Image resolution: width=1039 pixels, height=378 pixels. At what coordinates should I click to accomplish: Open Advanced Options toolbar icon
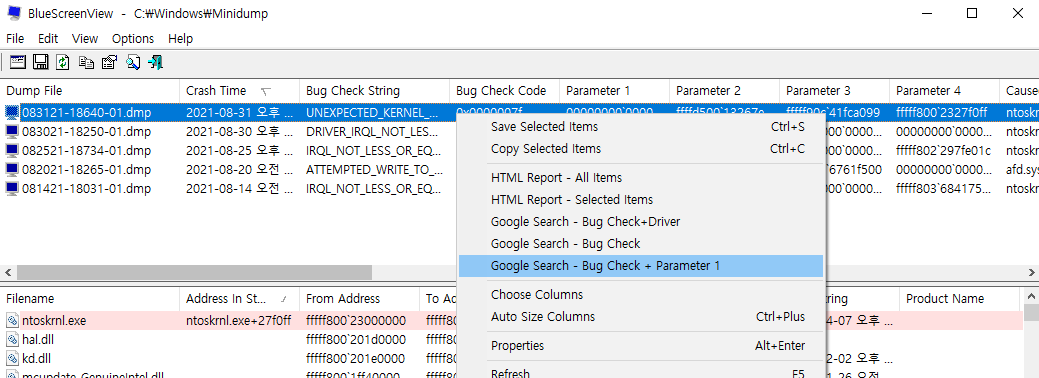18,62
